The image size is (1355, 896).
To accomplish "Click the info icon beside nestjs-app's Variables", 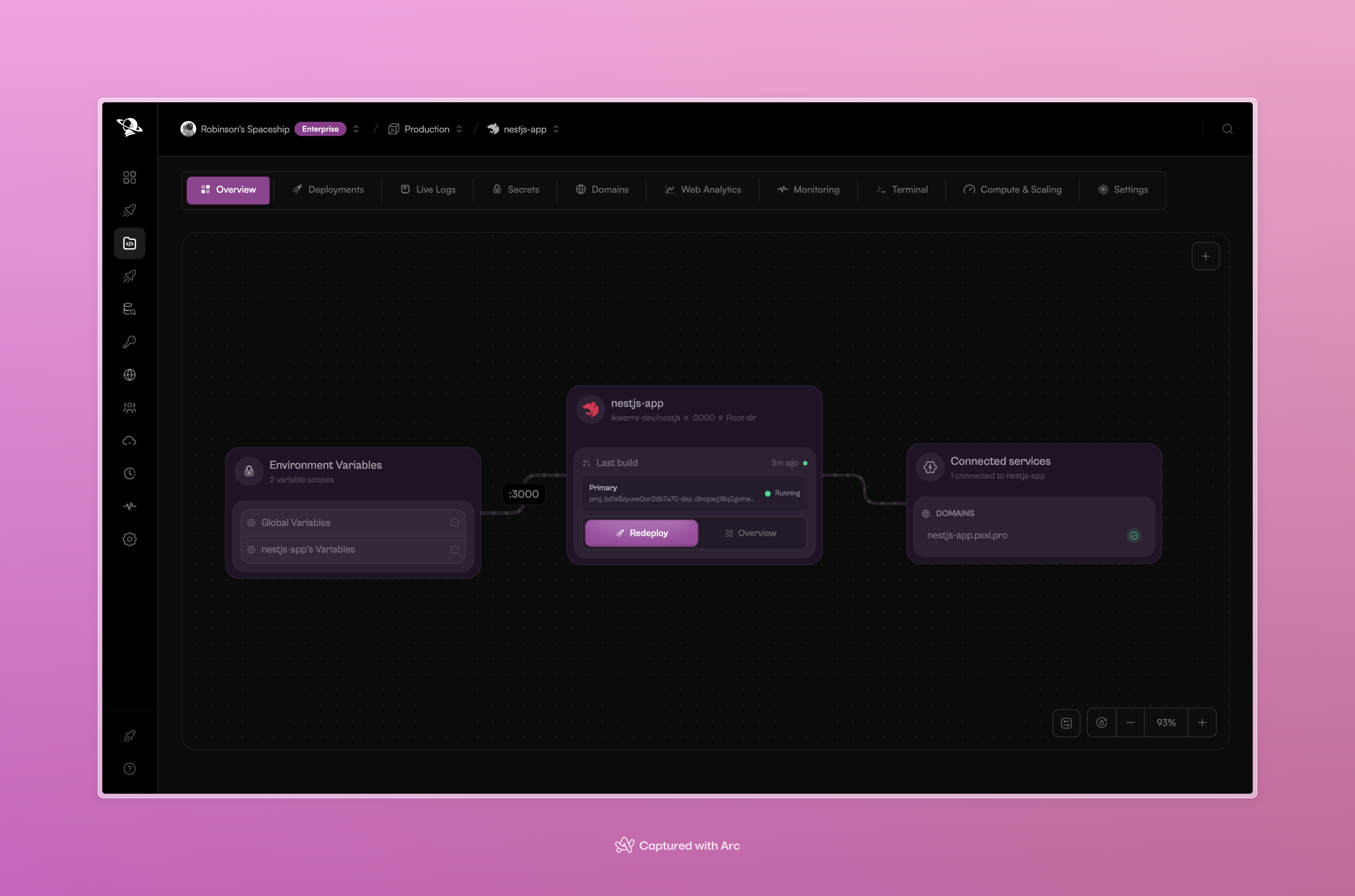I will [x=455, y=550].
